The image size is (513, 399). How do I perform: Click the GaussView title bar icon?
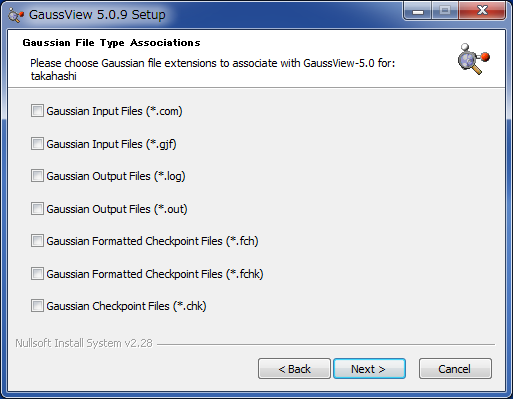[16, 15]
